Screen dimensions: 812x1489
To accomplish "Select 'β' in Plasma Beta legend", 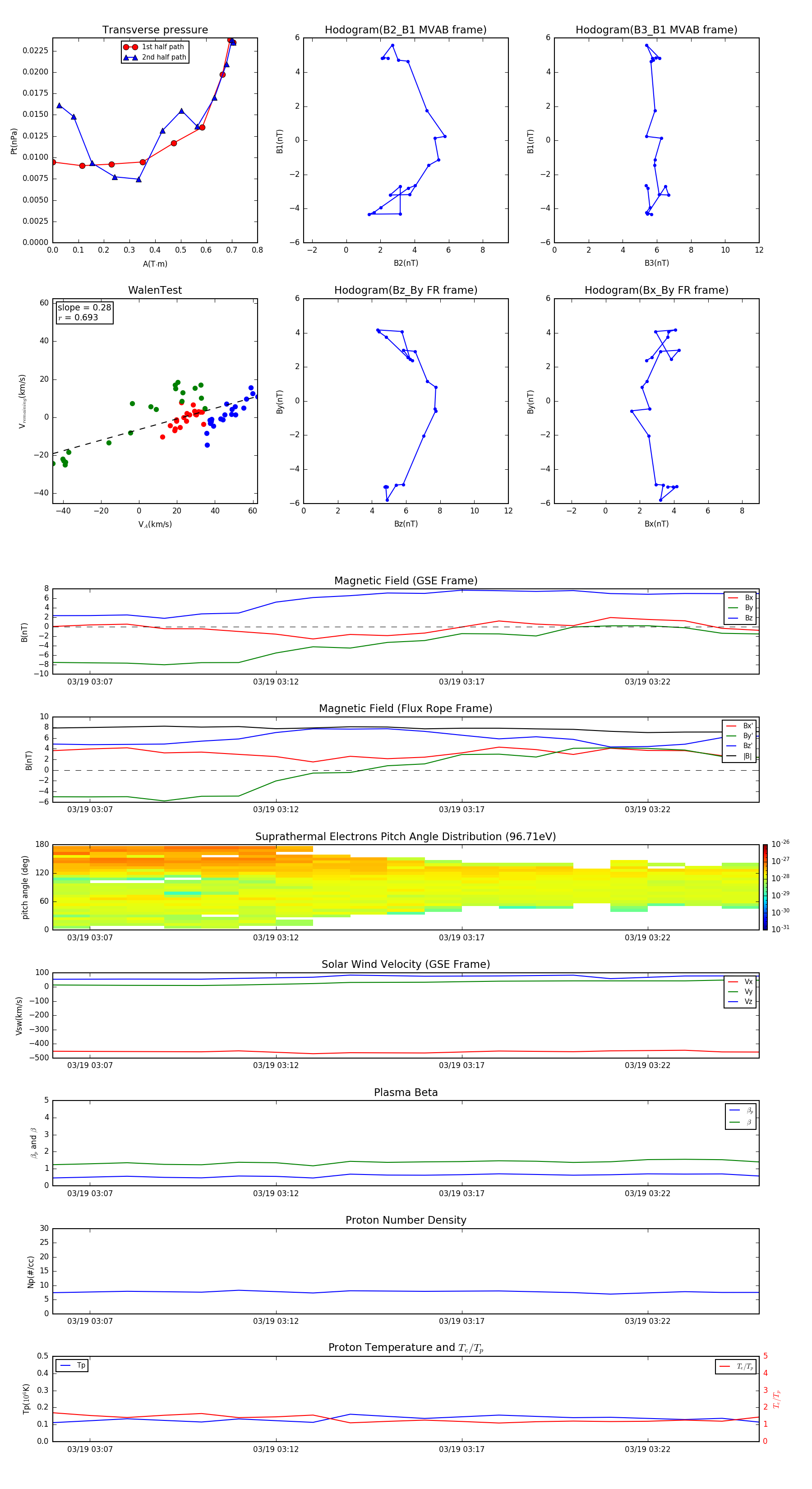I will [741, 1122].
